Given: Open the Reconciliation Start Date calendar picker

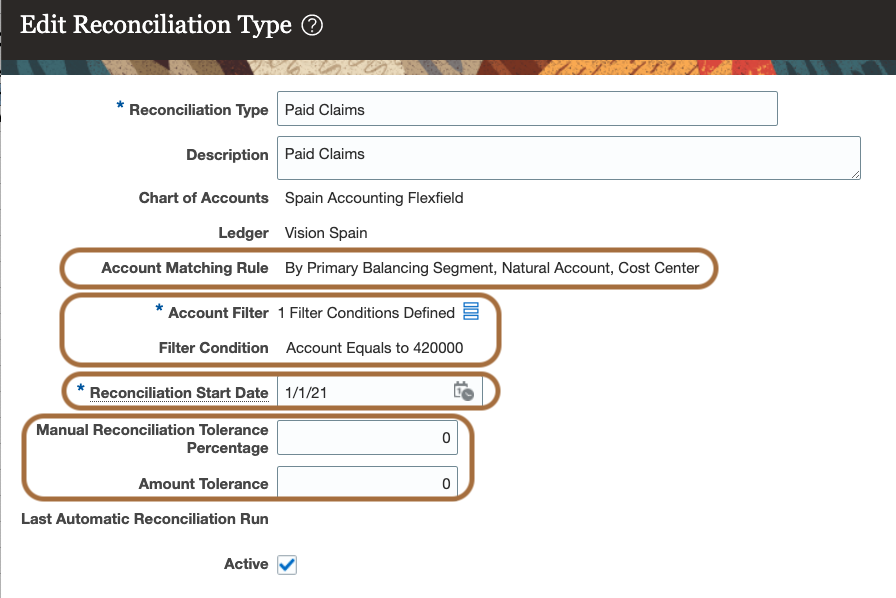Looking at the screenshot, I should click(x=462, y=392).
